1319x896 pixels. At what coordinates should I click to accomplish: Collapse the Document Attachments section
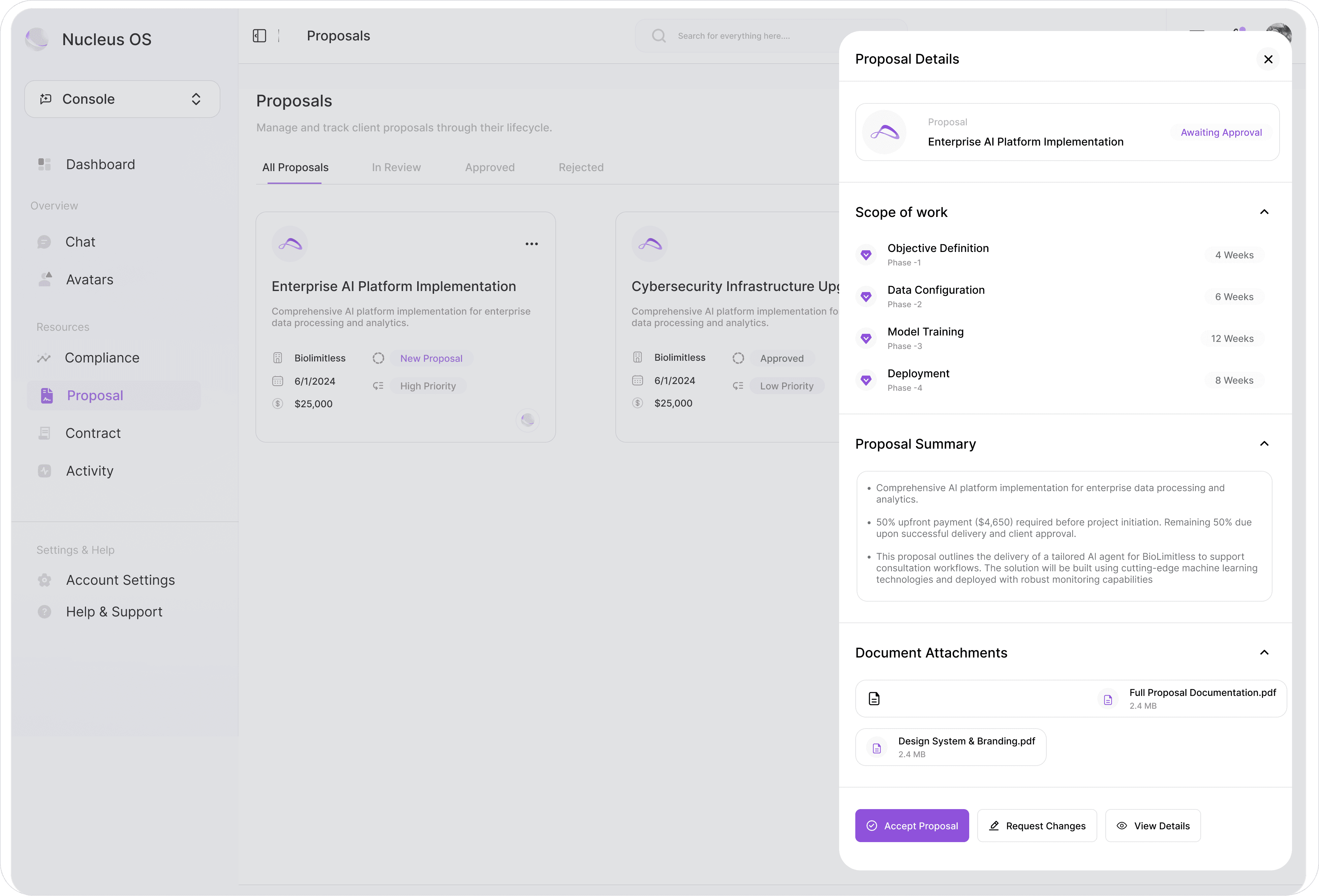coord(1264,652)
